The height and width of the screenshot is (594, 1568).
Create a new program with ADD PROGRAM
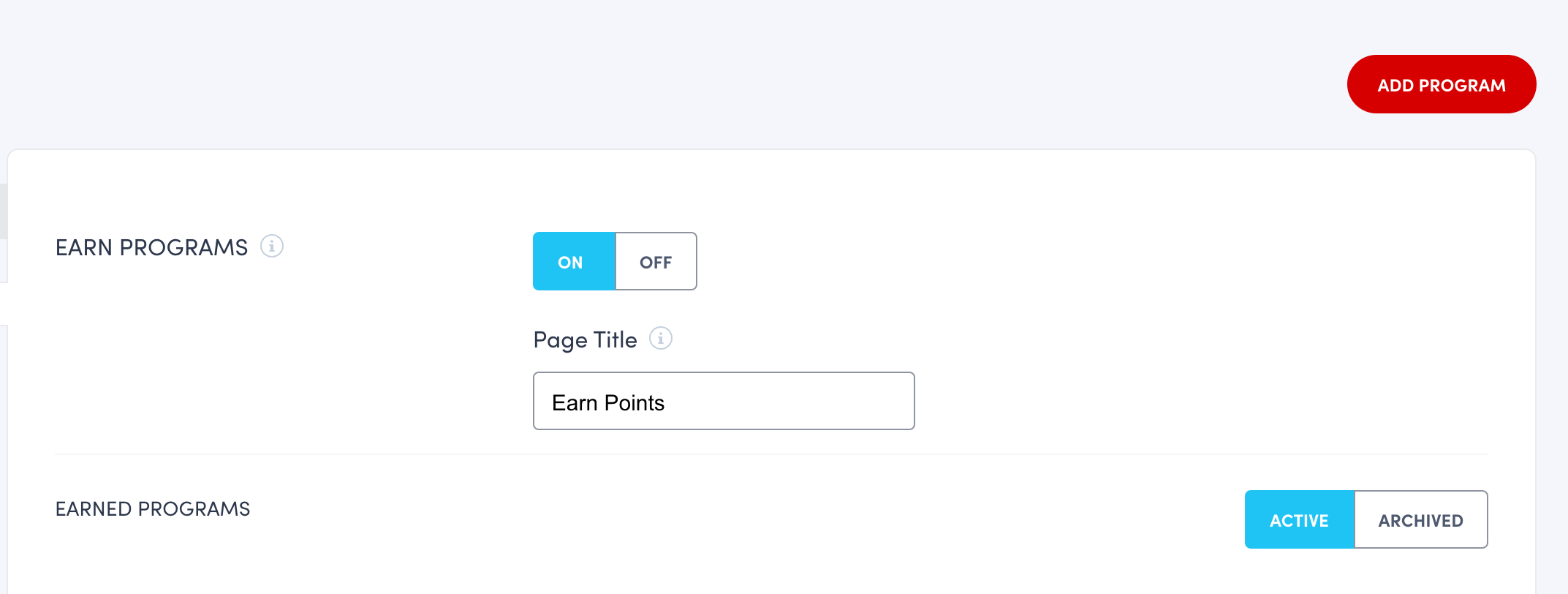pyautogui.click(x=1441, y=83)
